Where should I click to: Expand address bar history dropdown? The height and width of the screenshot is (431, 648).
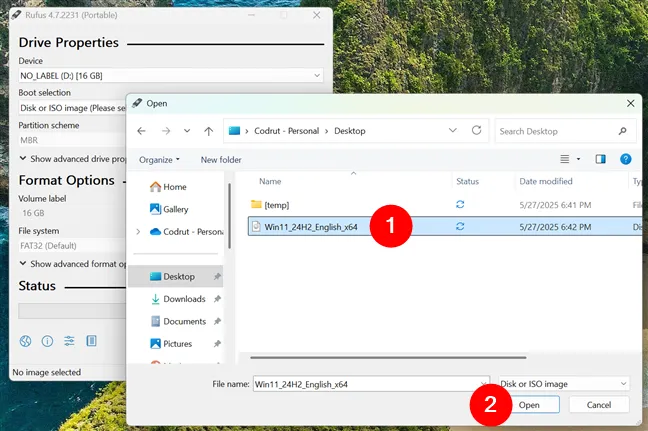(x=453, y=131)
